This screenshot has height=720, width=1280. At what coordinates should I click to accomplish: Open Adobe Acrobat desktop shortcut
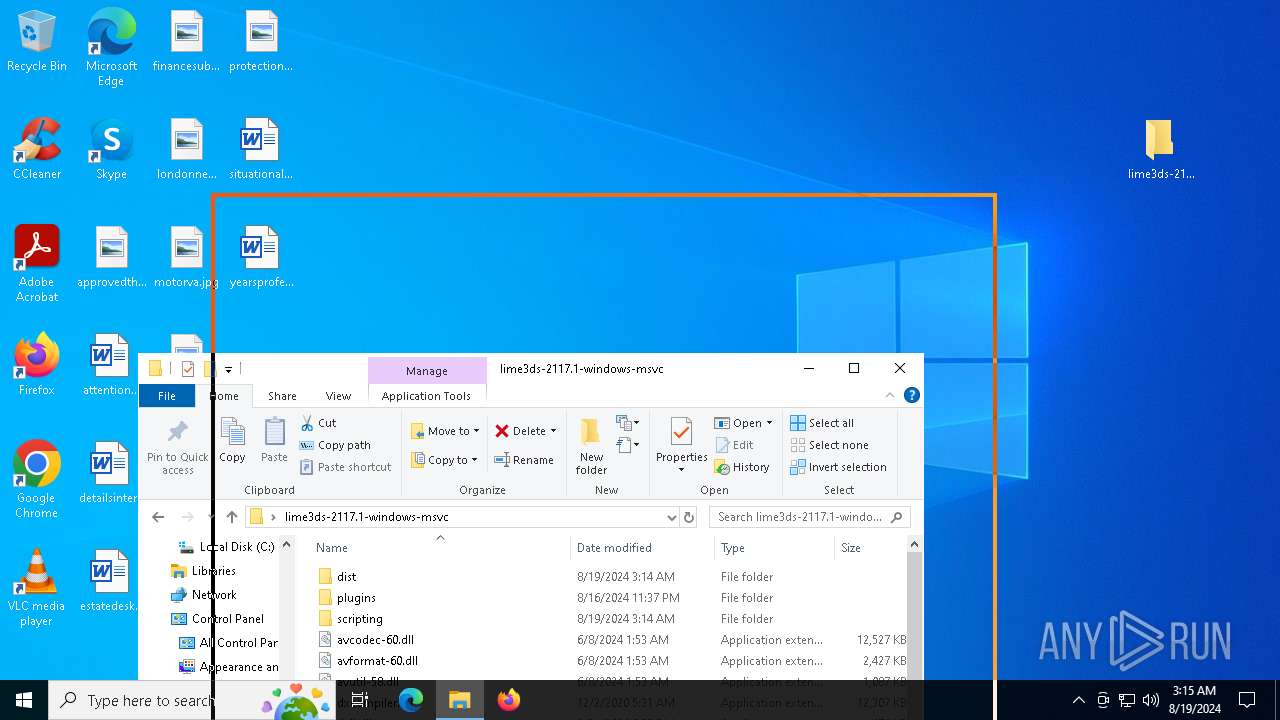[37, 263]
